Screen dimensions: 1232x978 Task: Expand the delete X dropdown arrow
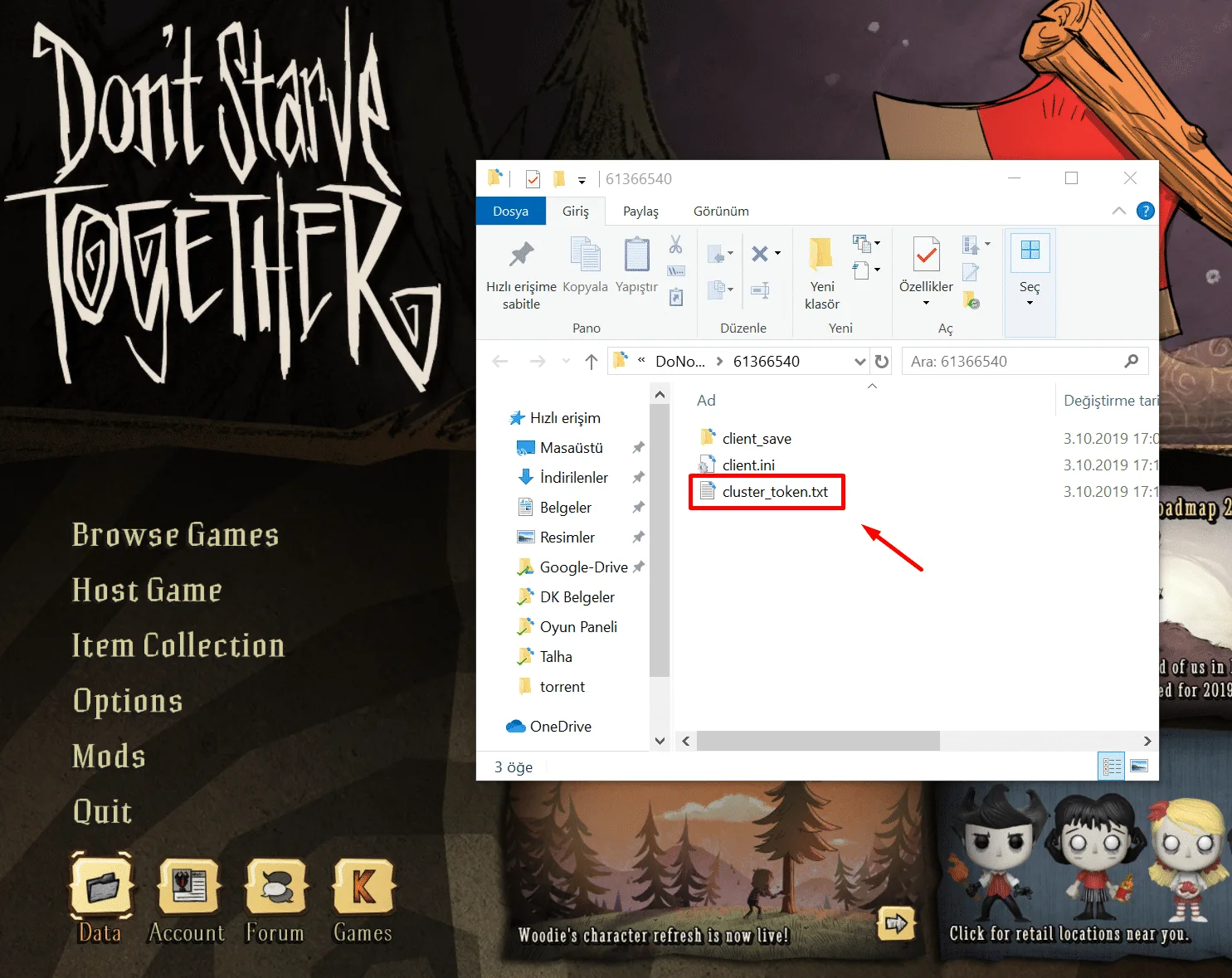point(777,253)
